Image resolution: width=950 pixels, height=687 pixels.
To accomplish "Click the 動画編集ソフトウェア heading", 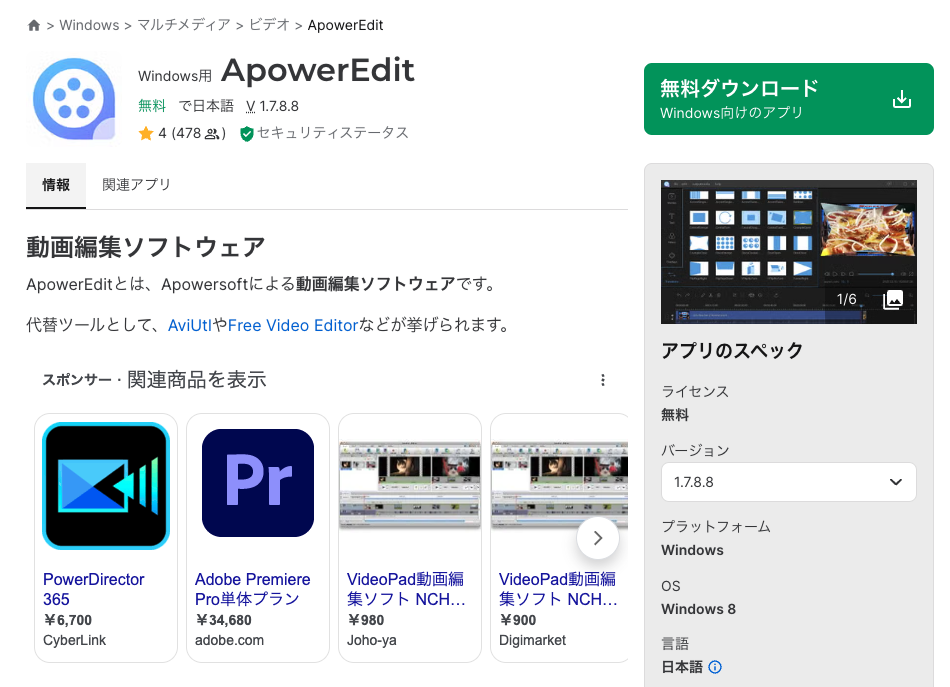I will pyautogui.click(x=145, y=247).
